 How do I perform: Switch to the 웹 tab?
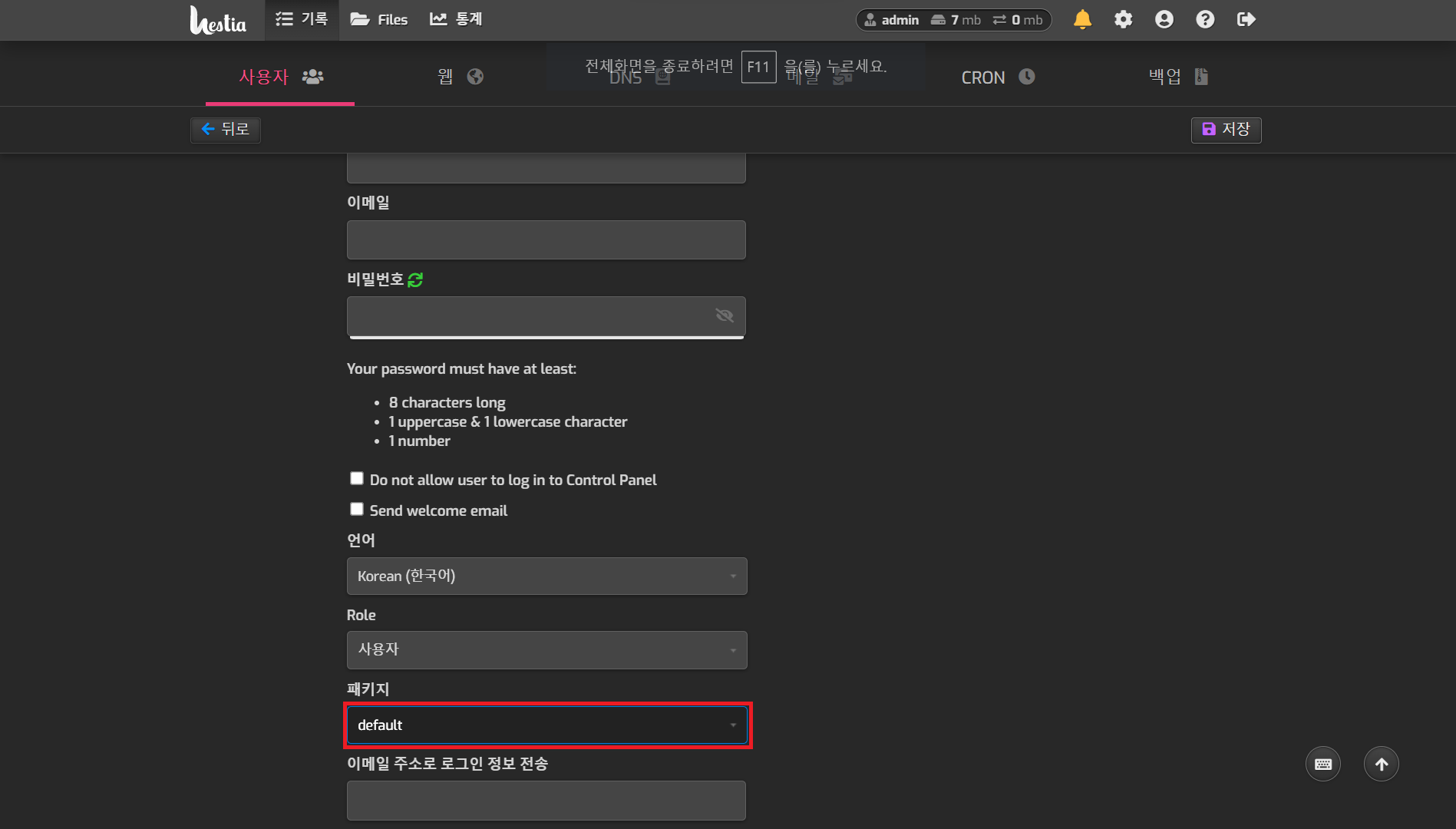(x=458, y=76)
